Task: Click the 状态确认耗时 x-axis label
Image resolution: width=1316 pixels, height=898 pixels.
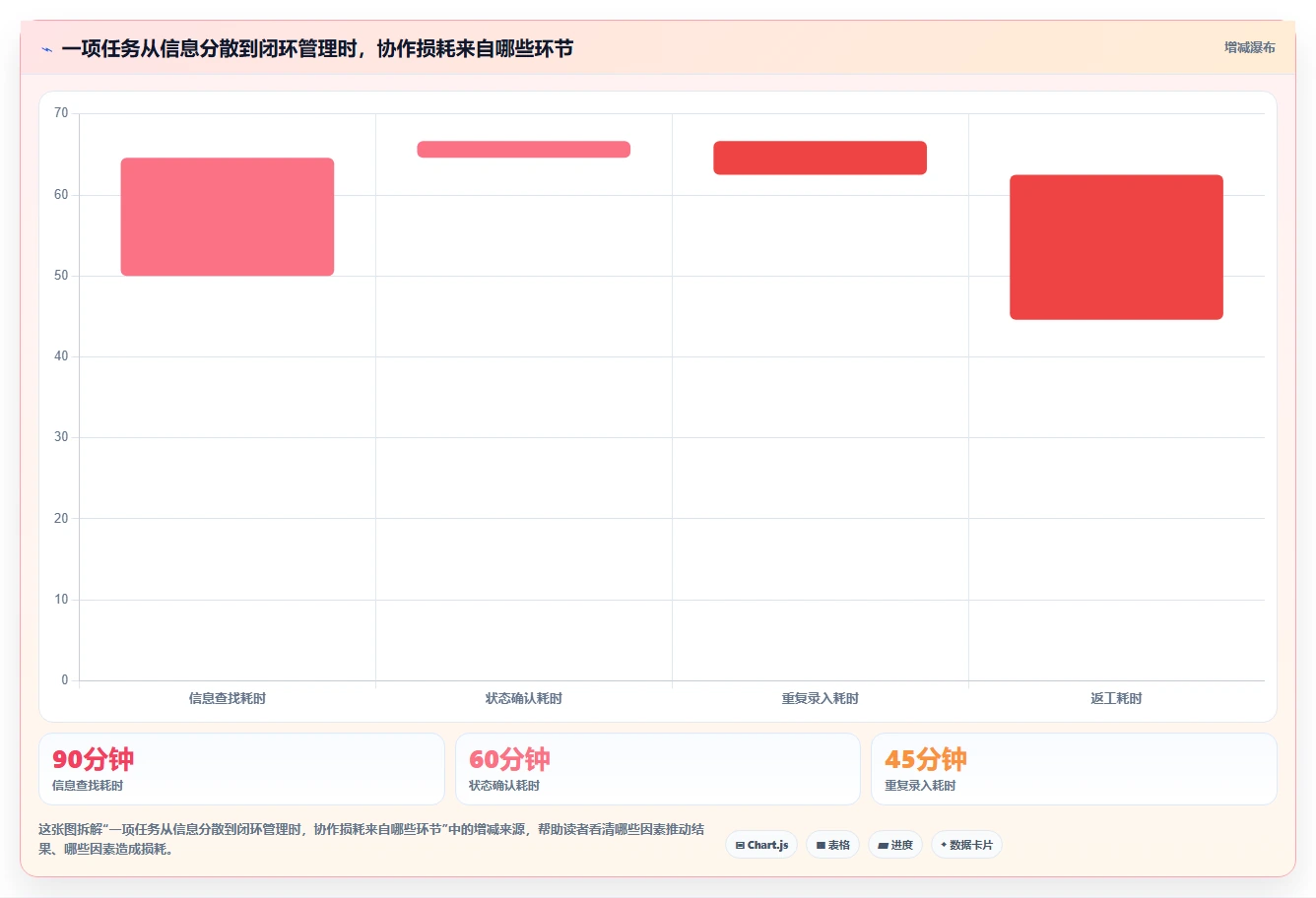Action: click(x=524, y=698)
